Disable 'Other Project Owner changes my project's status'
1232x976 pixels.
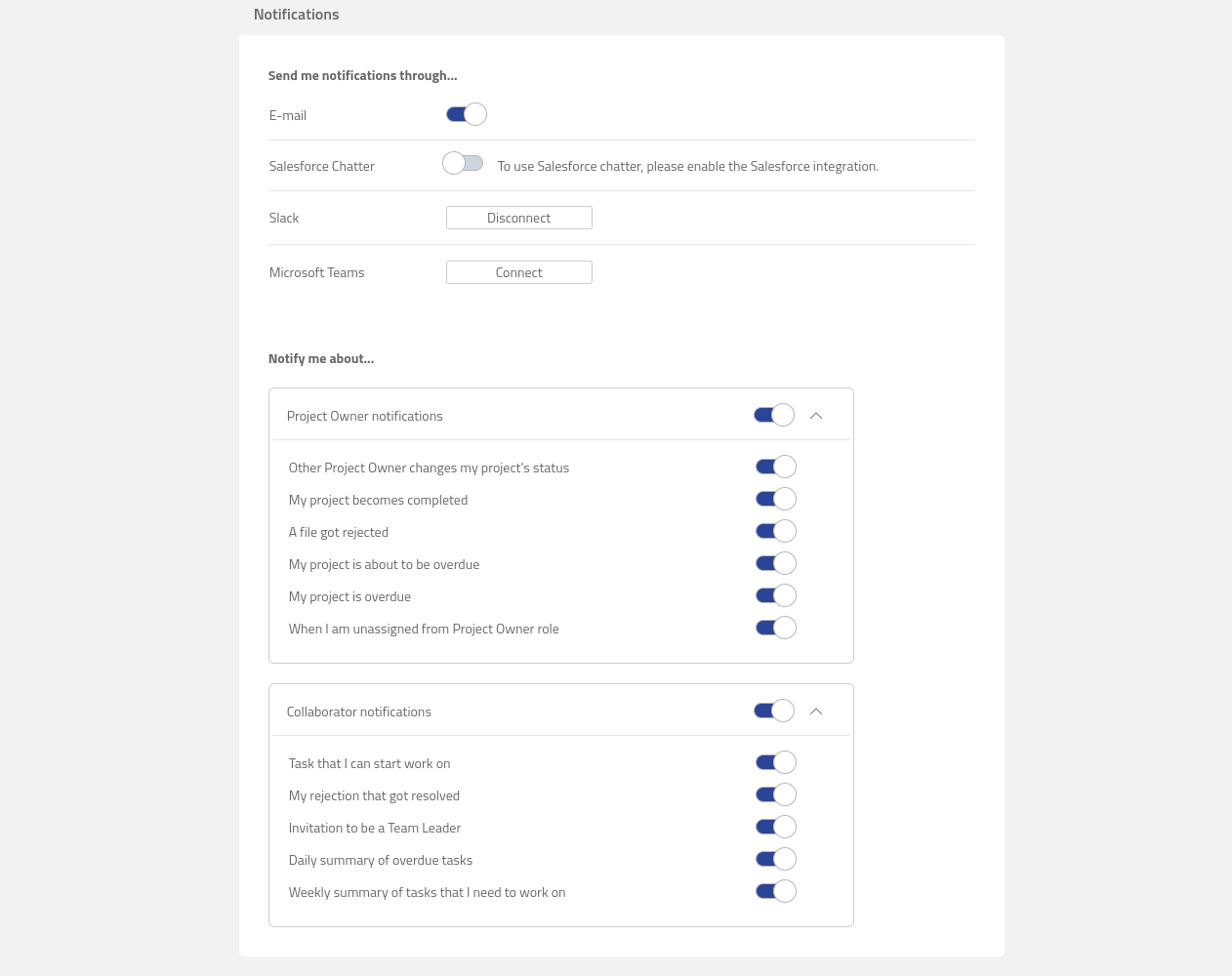[x=775, y=467]
